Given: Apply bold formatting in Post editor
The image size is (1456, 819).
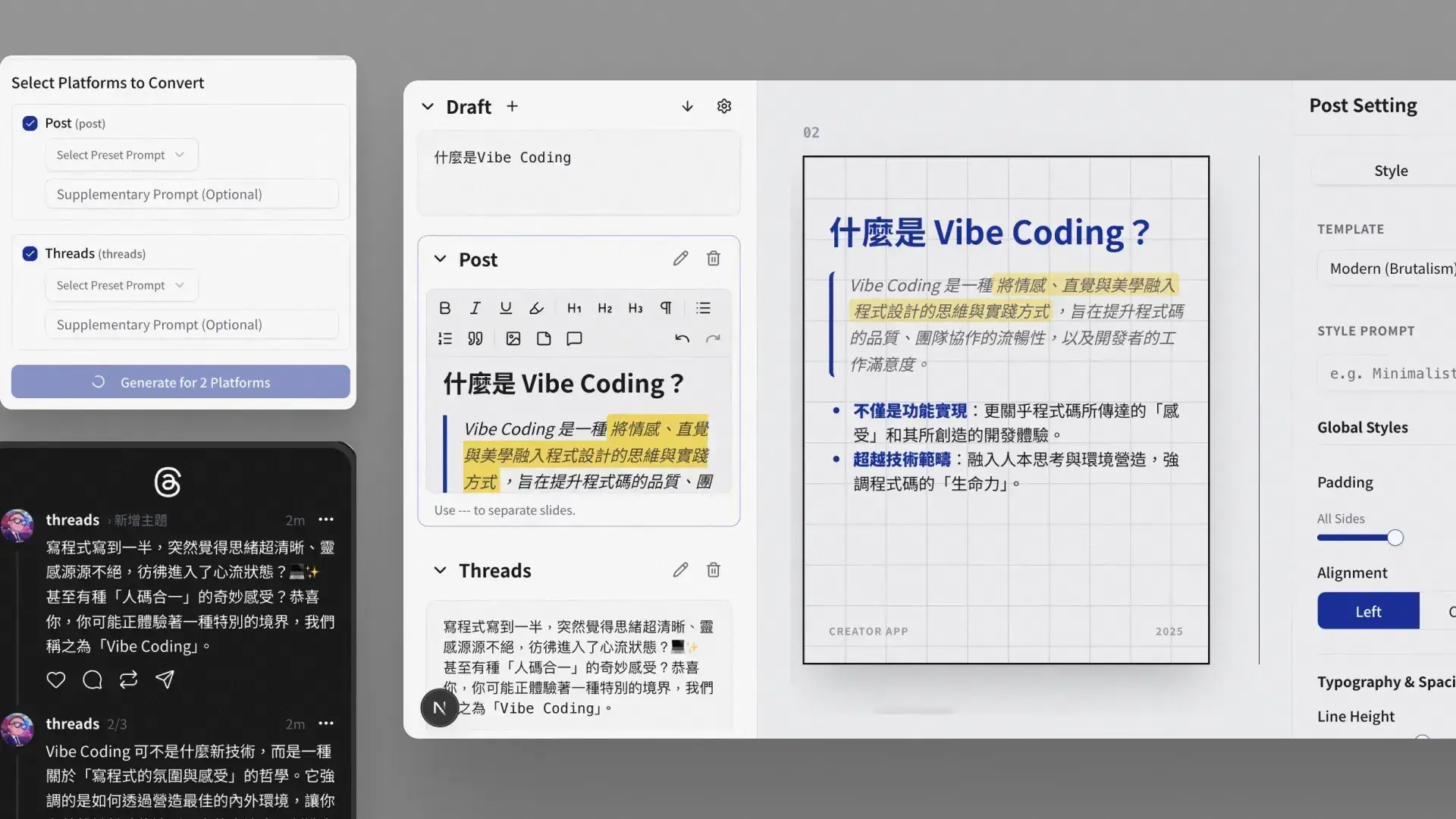Looking at the screenshot, I should (445, 308).
